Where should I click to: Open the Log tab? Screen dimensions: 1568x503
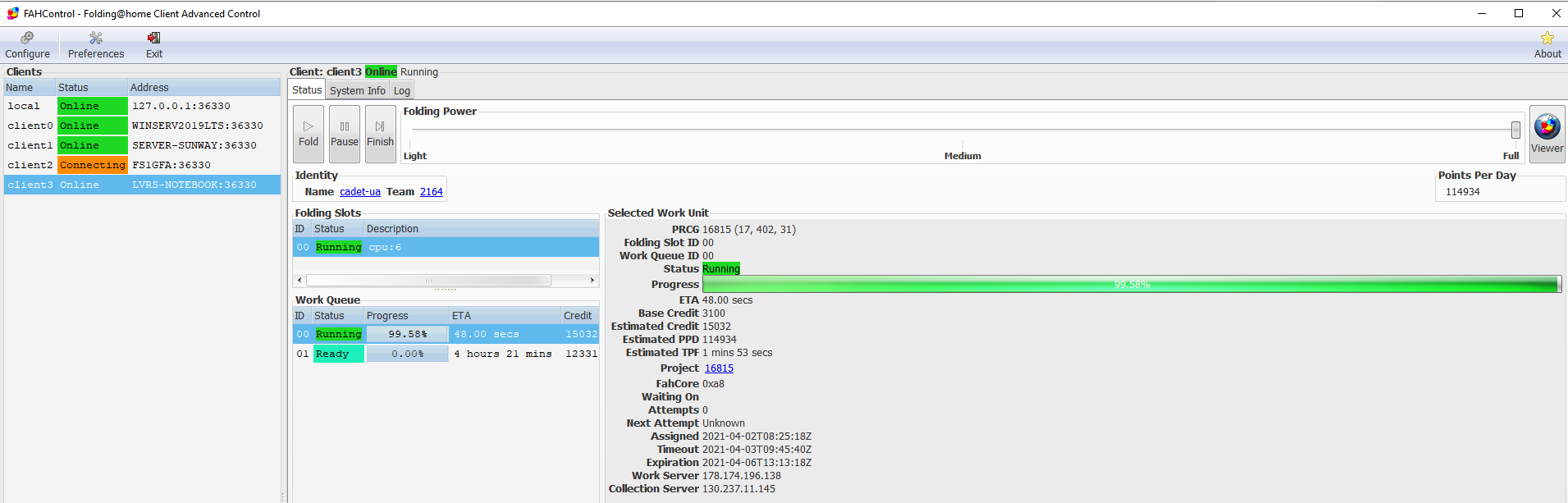(x=401, y=91)
